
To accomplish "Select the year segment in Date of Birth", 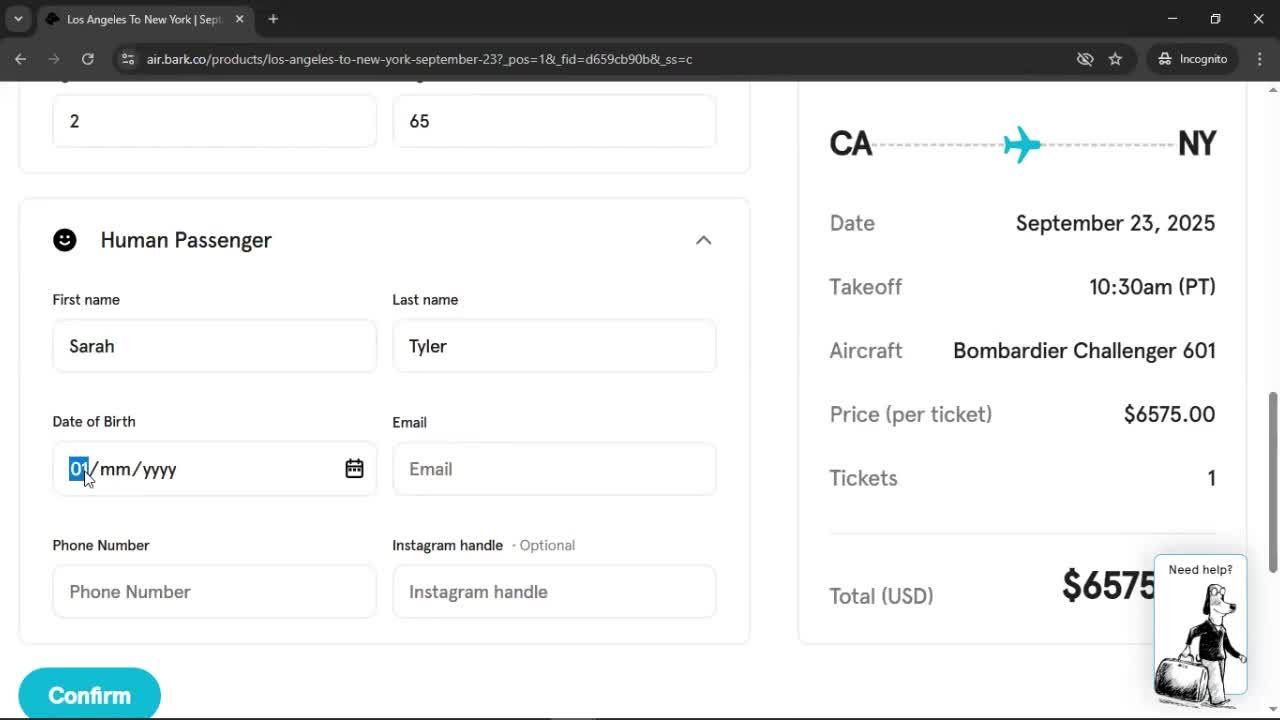I will (159, 469).
